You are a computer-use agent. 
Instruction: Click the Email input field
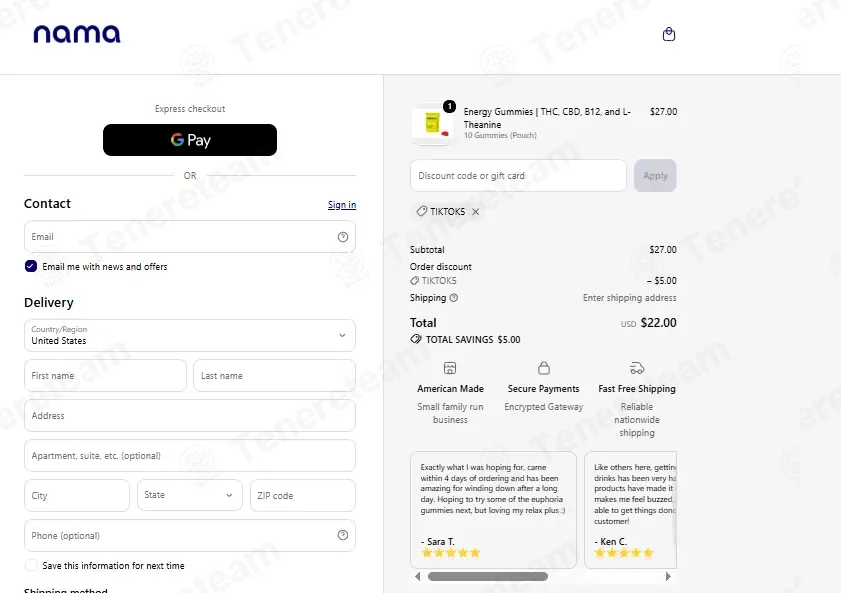click(x=190, y=236)
